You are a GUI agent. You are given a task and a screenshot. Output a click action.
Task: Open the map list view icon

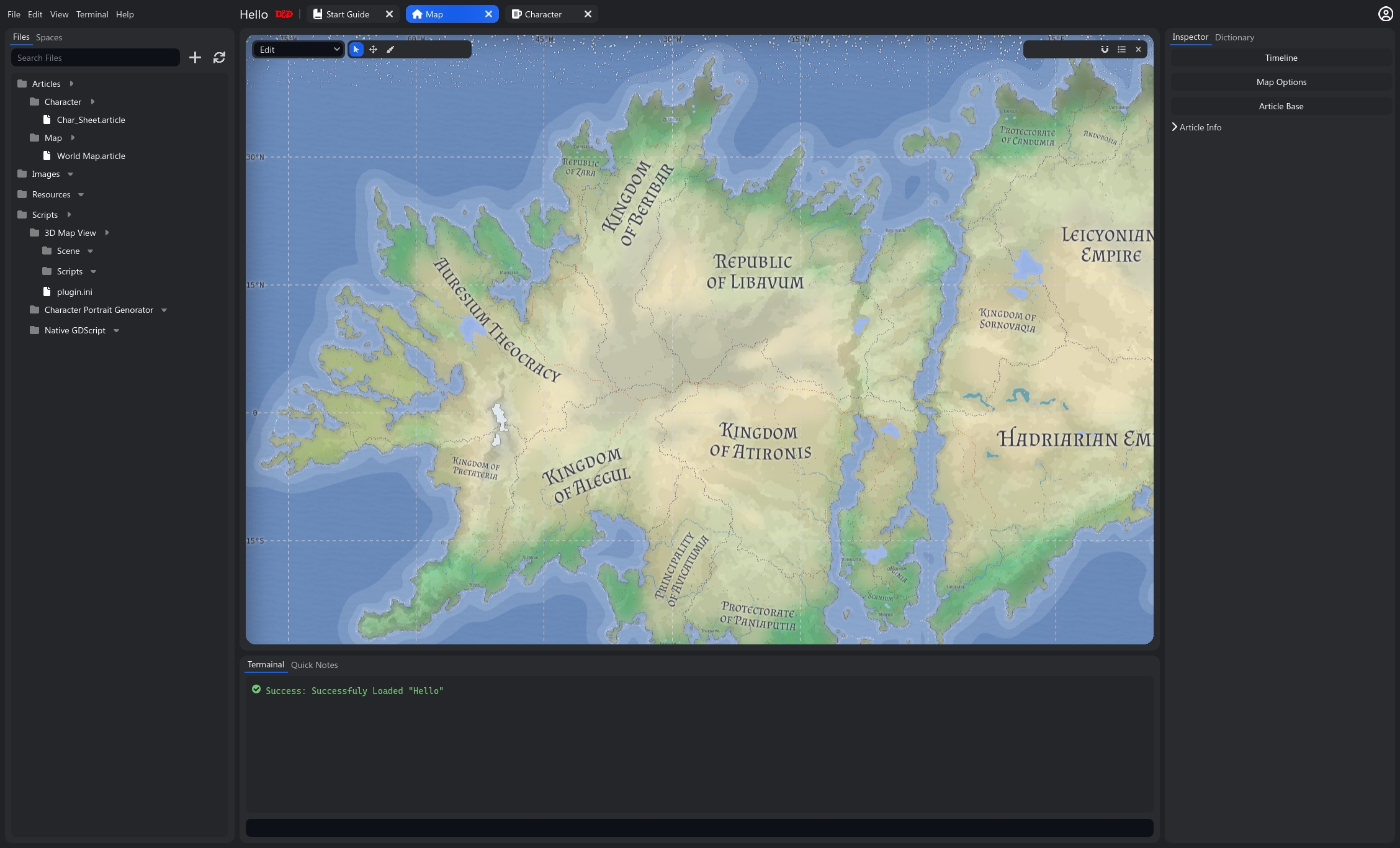(x=1121, y=50)
